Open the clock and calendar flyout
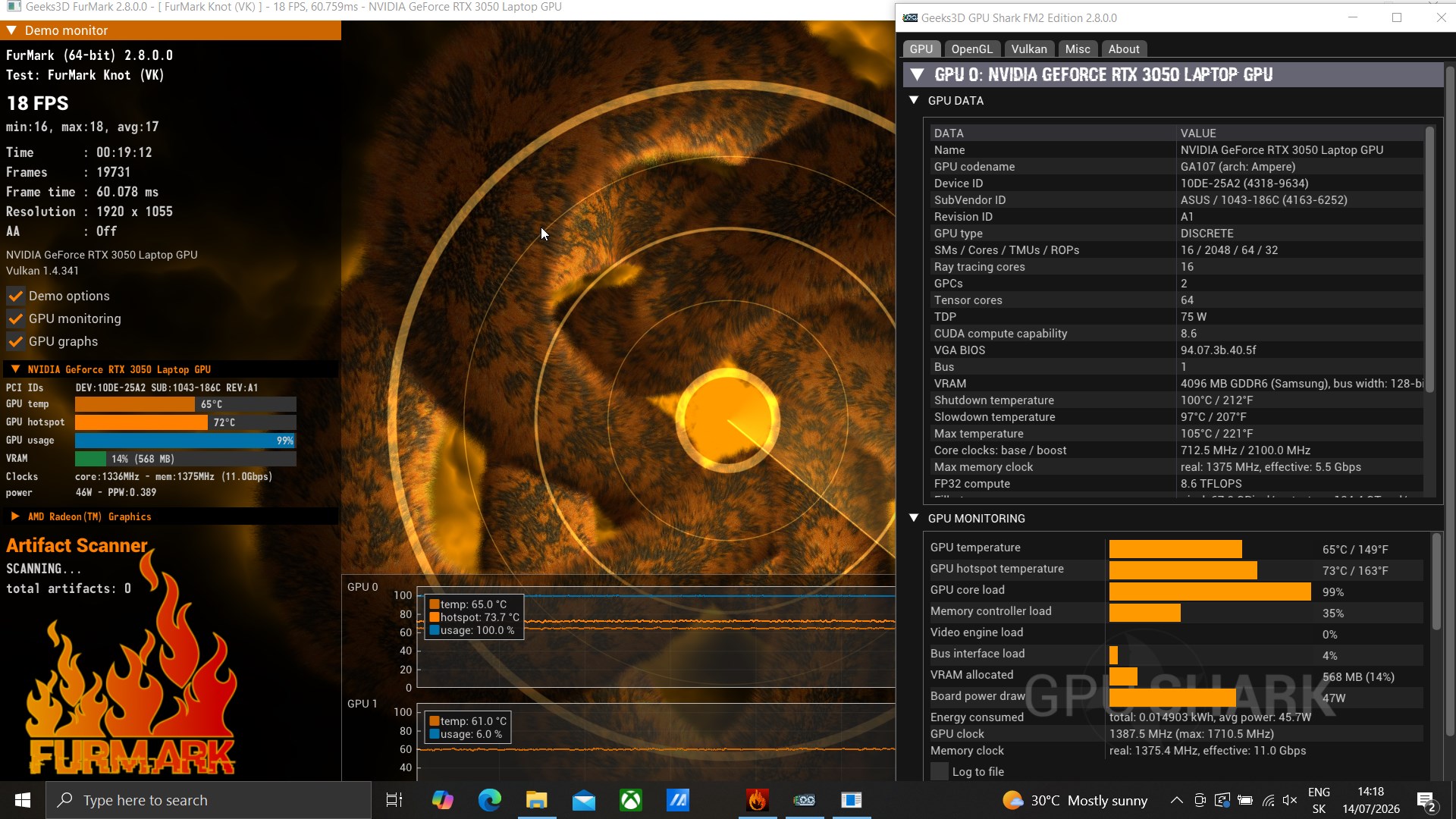Screen dimensions: 1456x819 click(x=1371, y=800)
